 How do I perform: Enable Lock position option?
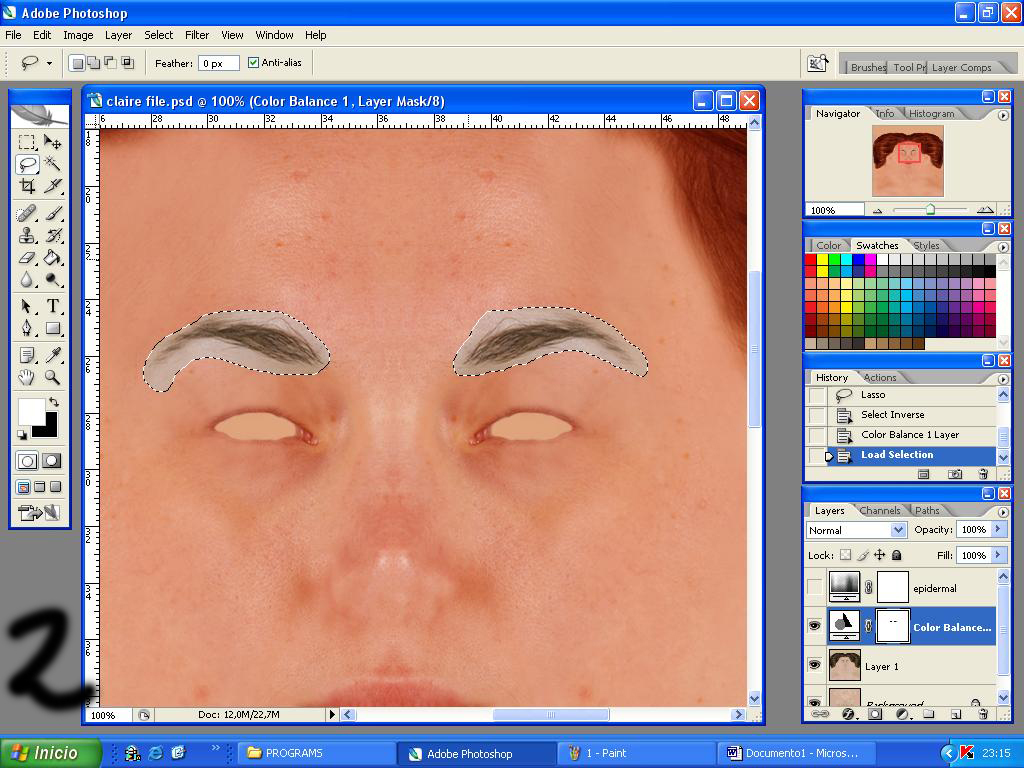click(880, 555)
